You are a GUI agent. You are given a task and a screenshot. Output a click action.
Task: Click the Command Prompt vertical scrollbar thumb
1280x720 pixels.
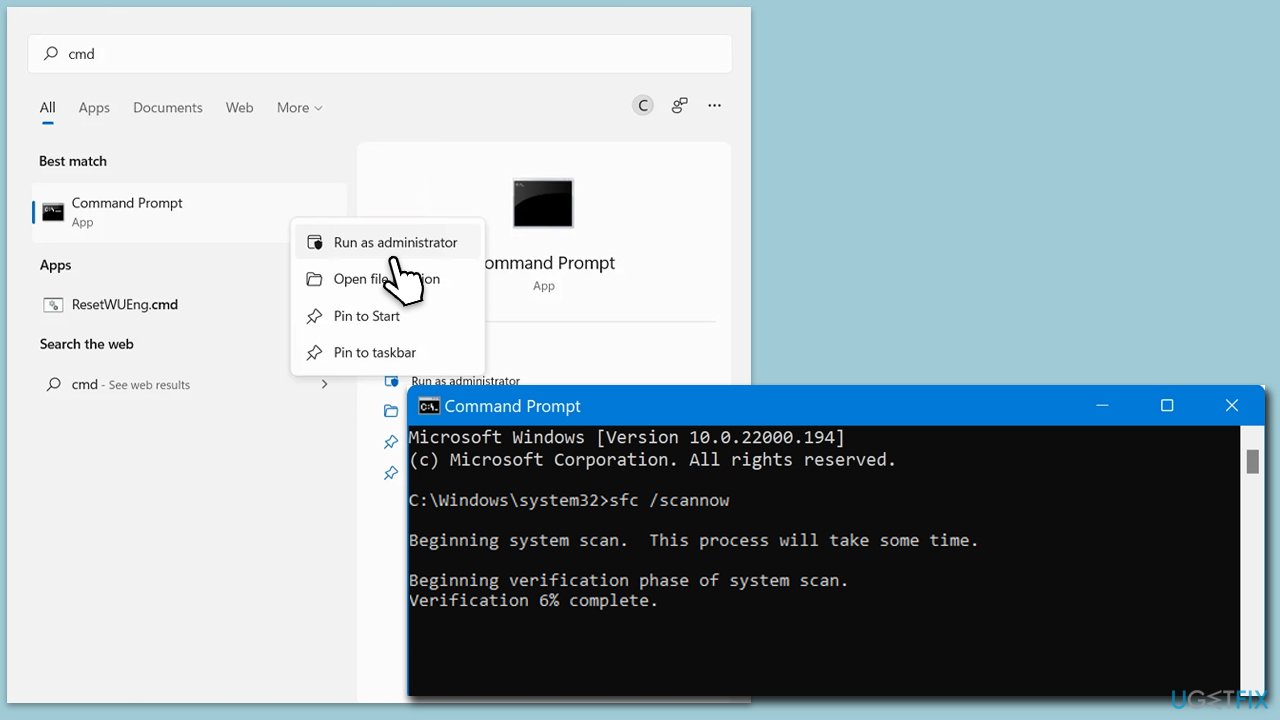[1252, 461]
